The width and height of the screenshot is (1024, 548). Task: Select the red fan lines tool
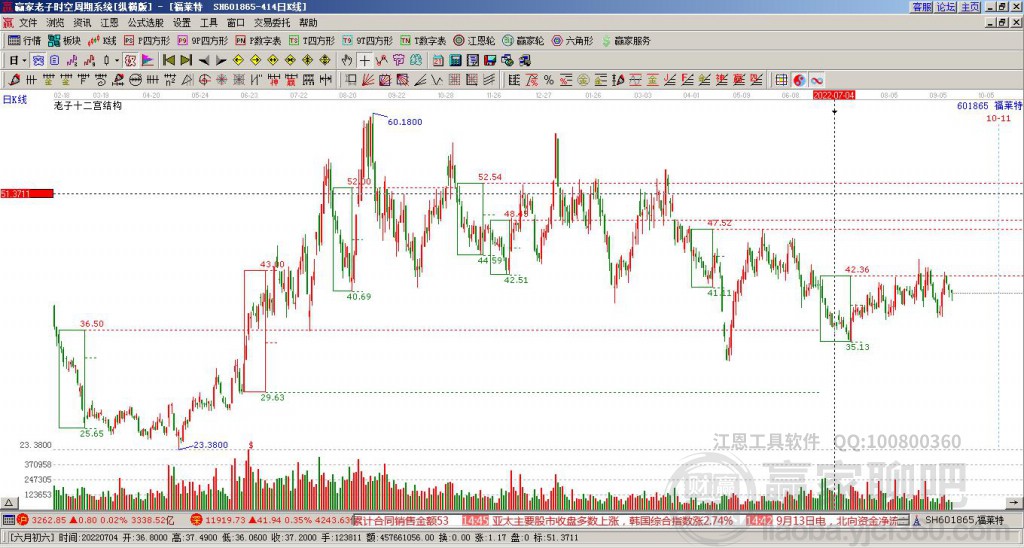368,80
